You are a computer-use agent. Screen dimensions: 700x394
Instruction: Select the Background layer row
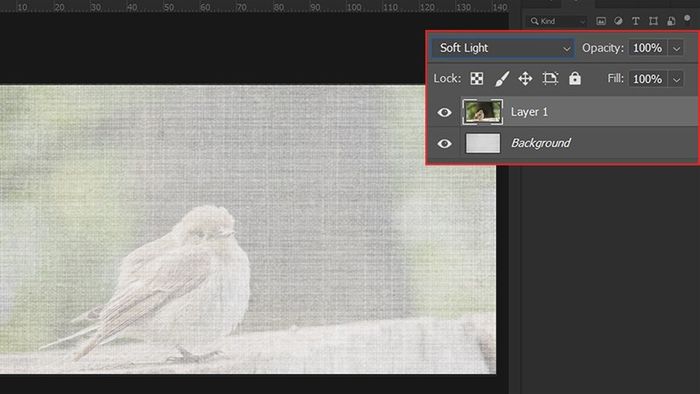(x=563, y=143)
